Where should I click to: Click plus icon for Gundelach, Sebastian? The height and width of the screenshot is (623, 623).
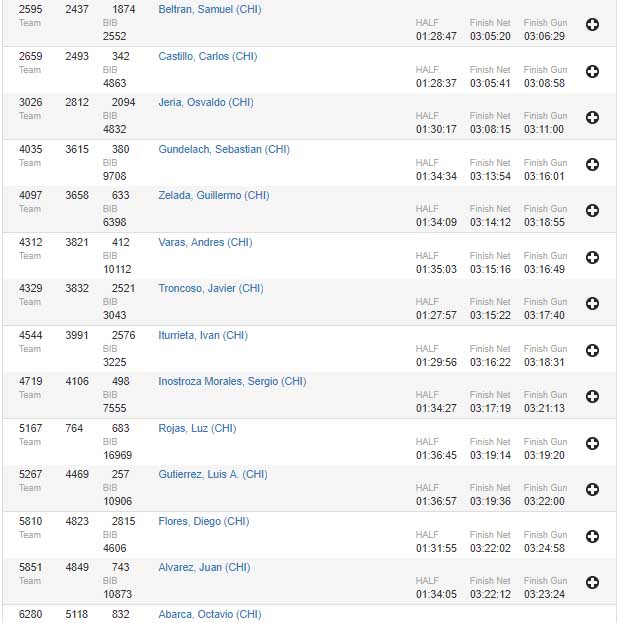coord(592,164)
